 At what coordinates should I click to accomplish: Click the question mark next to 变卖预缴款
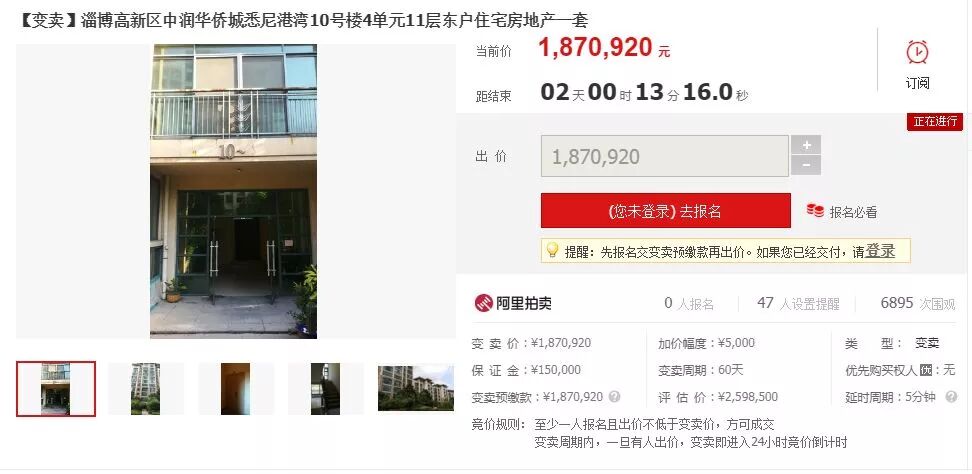[614, 397]
